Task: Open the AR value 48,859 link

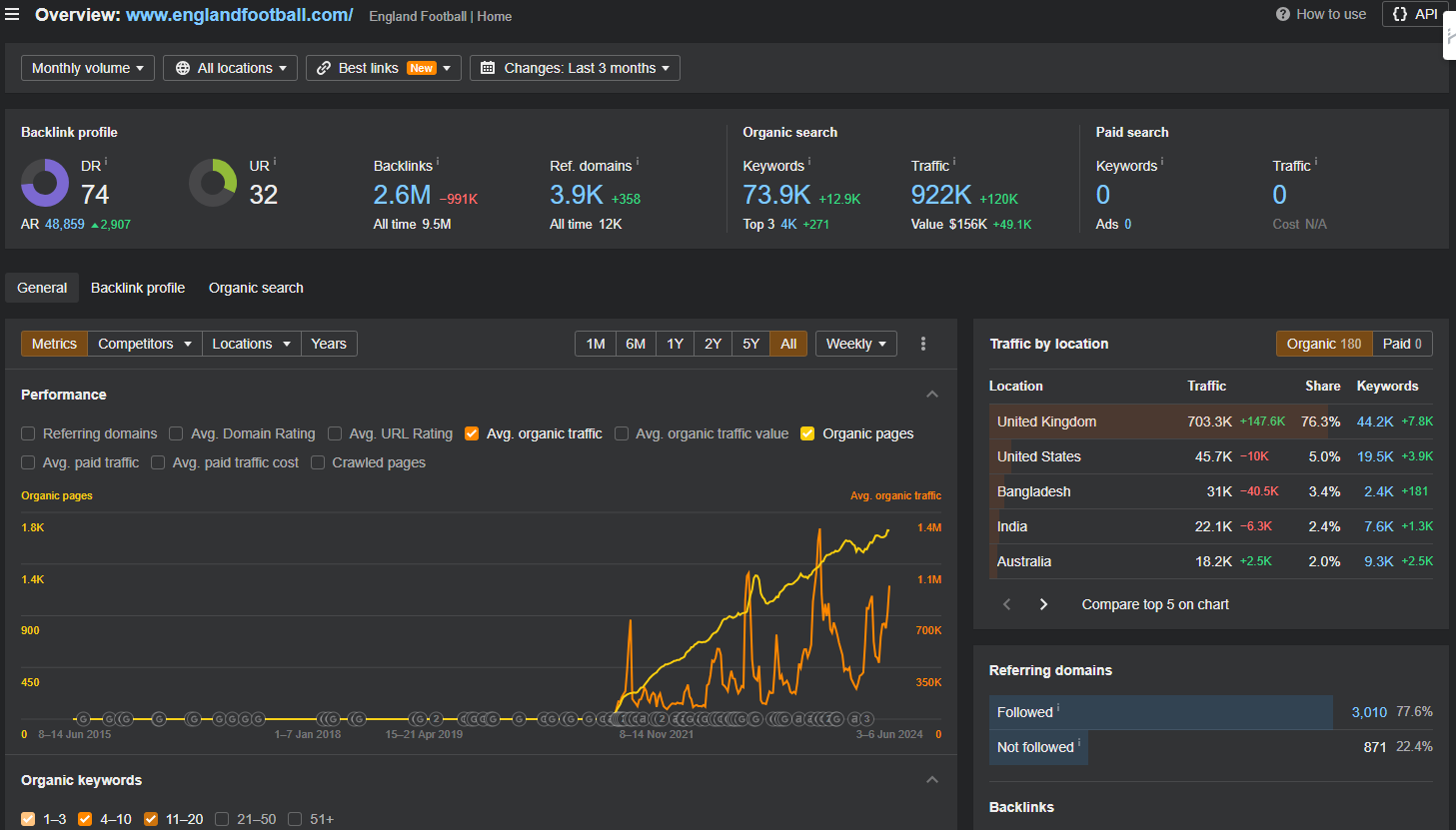Action: pos(65,224)
